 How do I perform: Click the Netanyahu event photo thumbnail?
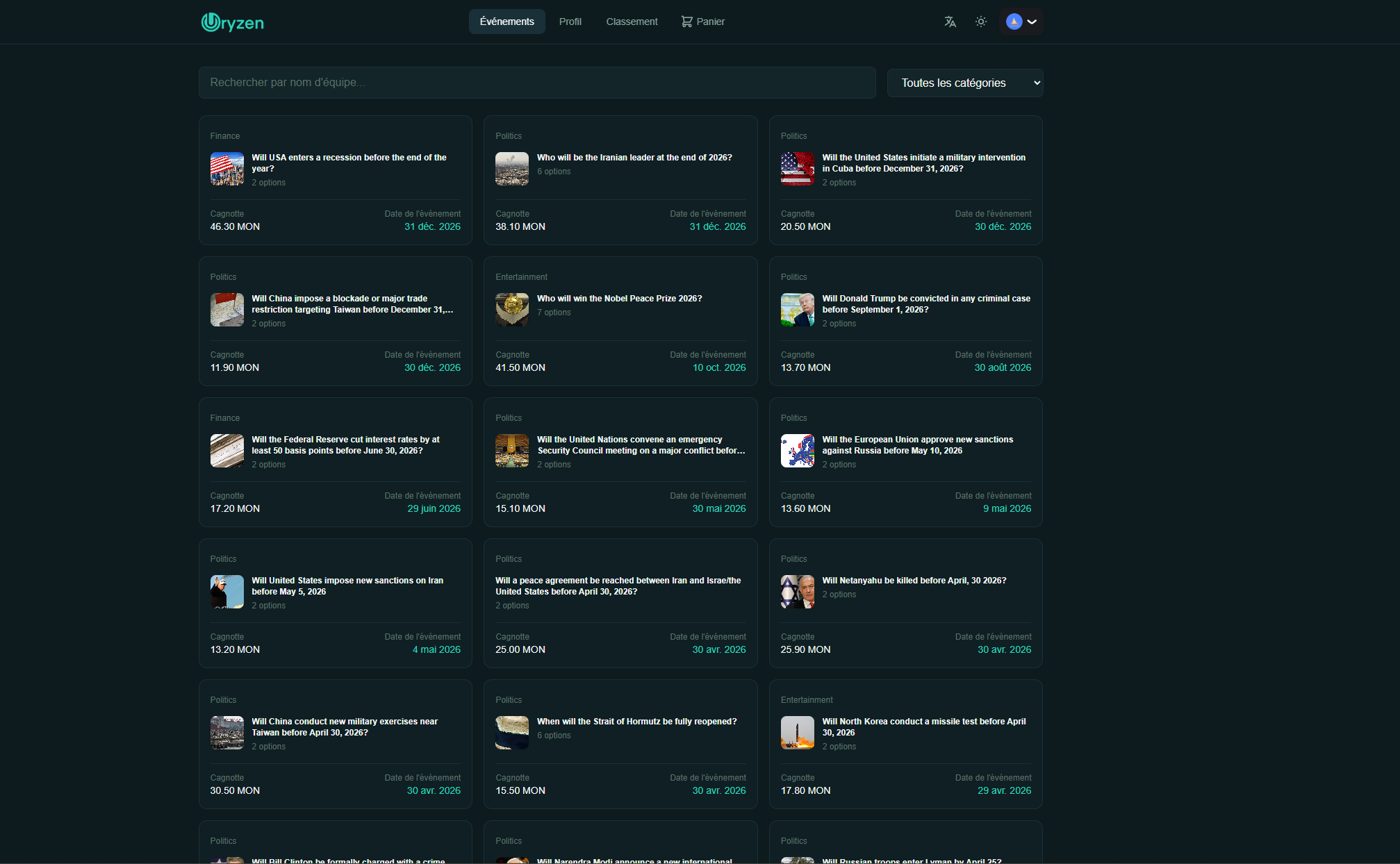797,592
